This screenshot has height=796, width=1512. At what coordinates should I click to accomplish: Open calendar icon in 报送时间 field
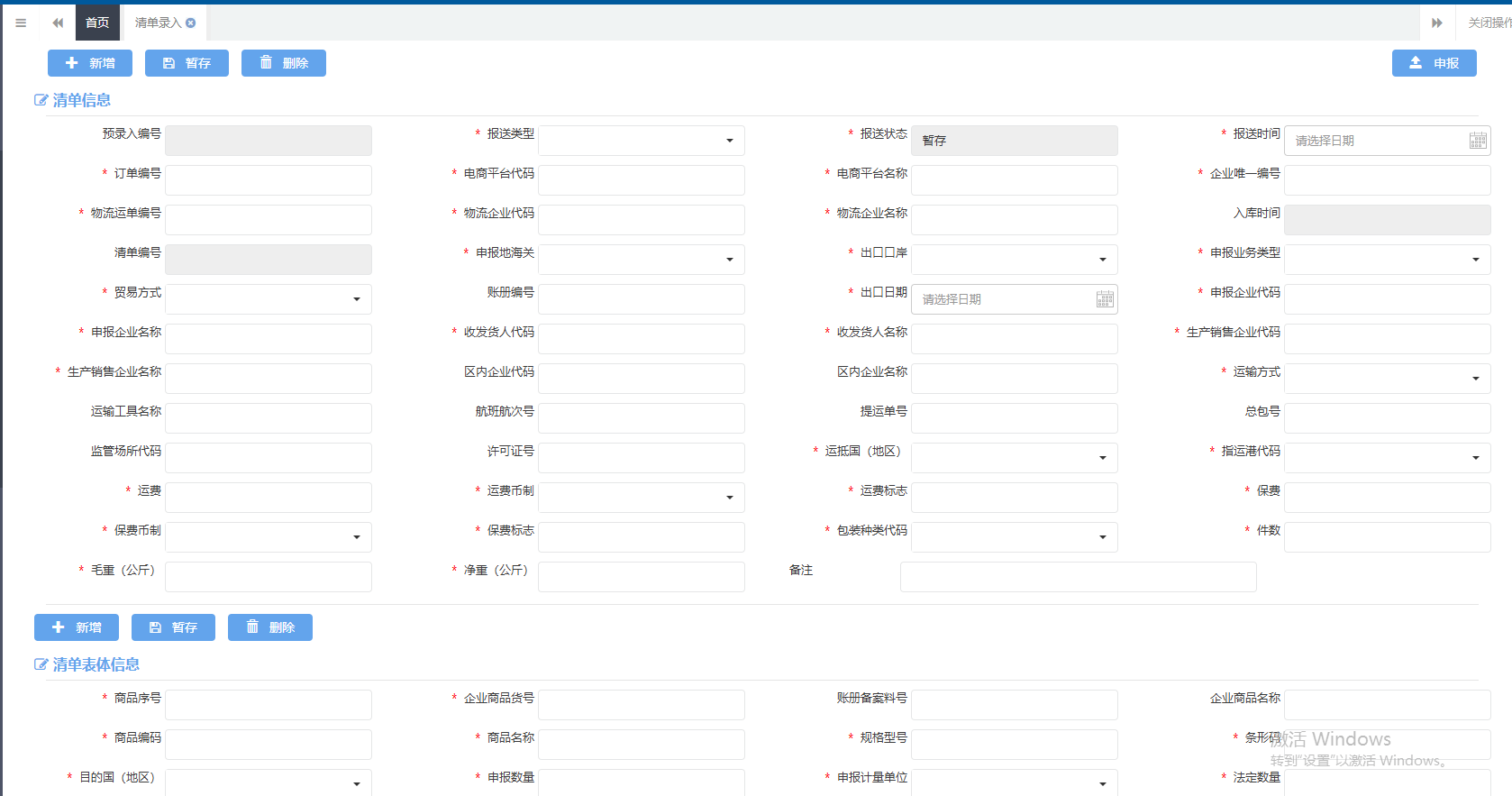[1478, 141]
